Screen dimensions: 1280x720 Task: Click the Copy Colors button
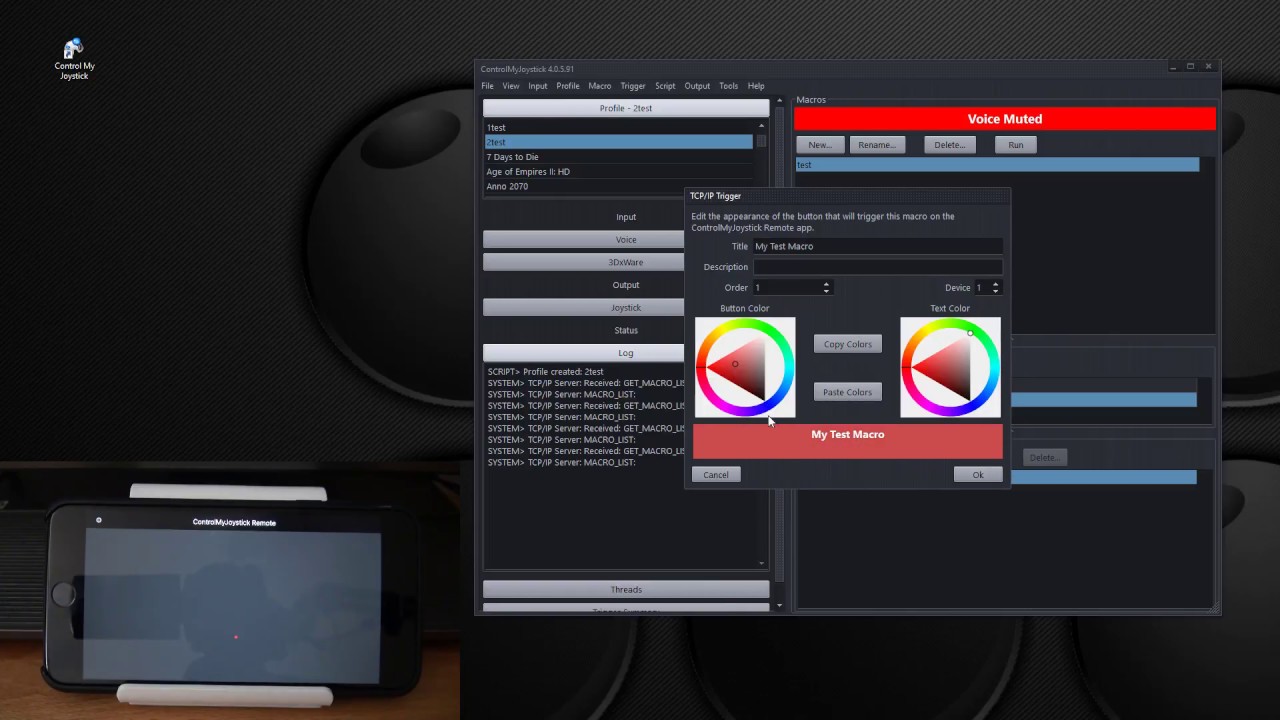848,344
